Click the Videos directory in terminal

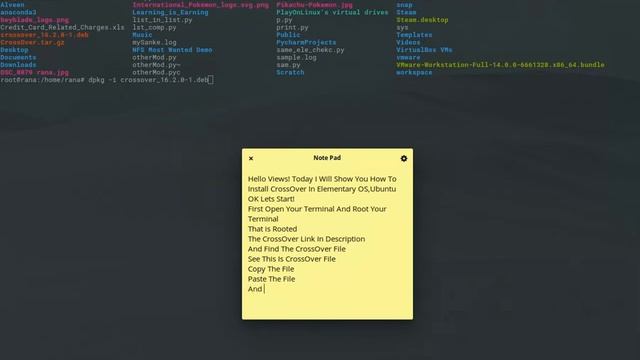[408, 42]
